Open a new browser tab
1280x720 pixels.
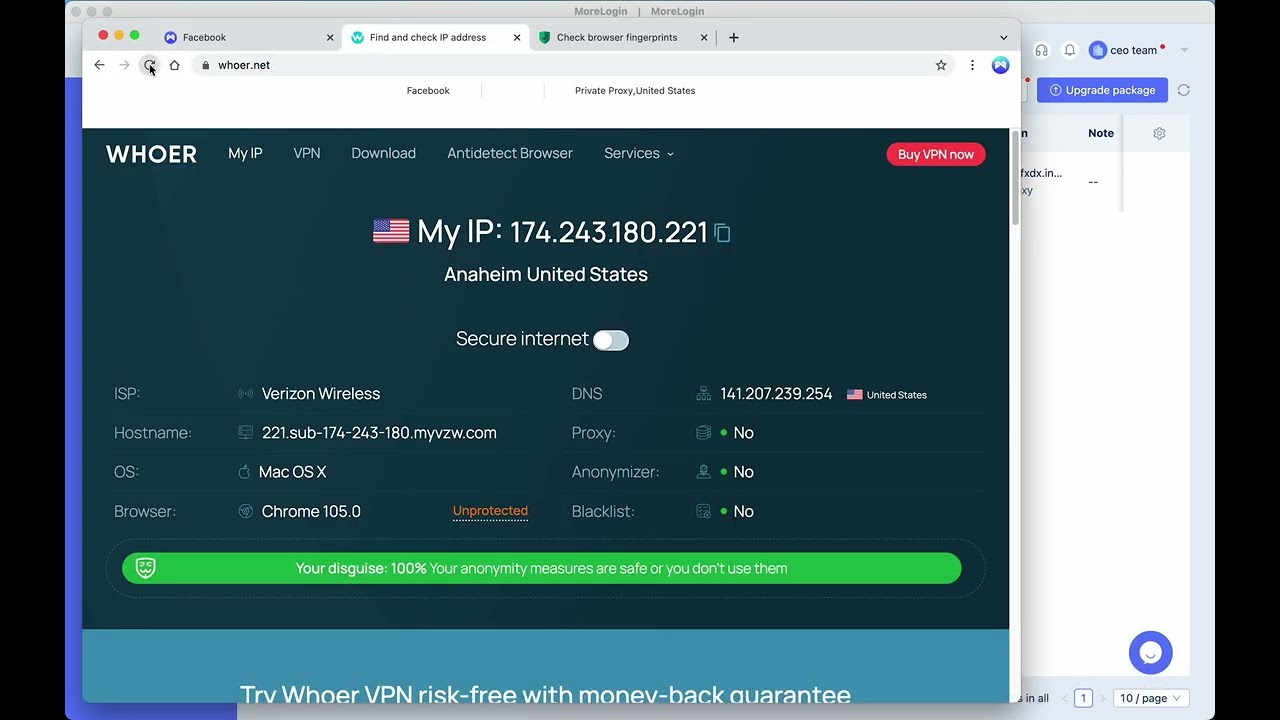(734, 37)
